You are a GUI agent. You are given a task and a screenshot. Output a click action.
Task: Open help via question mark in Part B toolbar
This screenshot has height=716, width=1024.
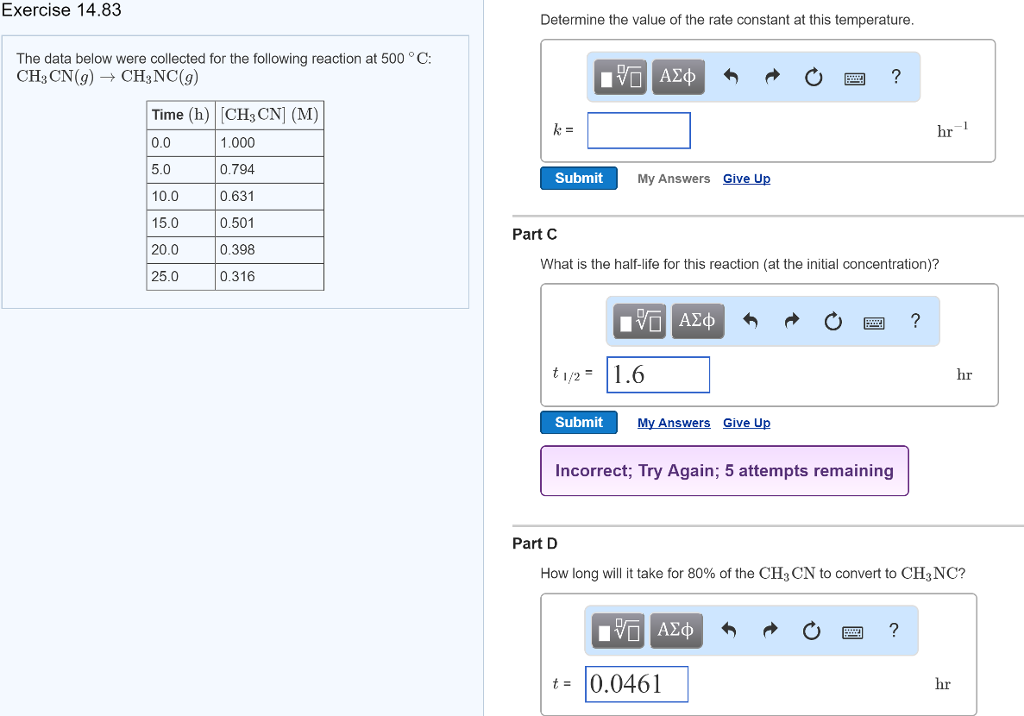895,76
